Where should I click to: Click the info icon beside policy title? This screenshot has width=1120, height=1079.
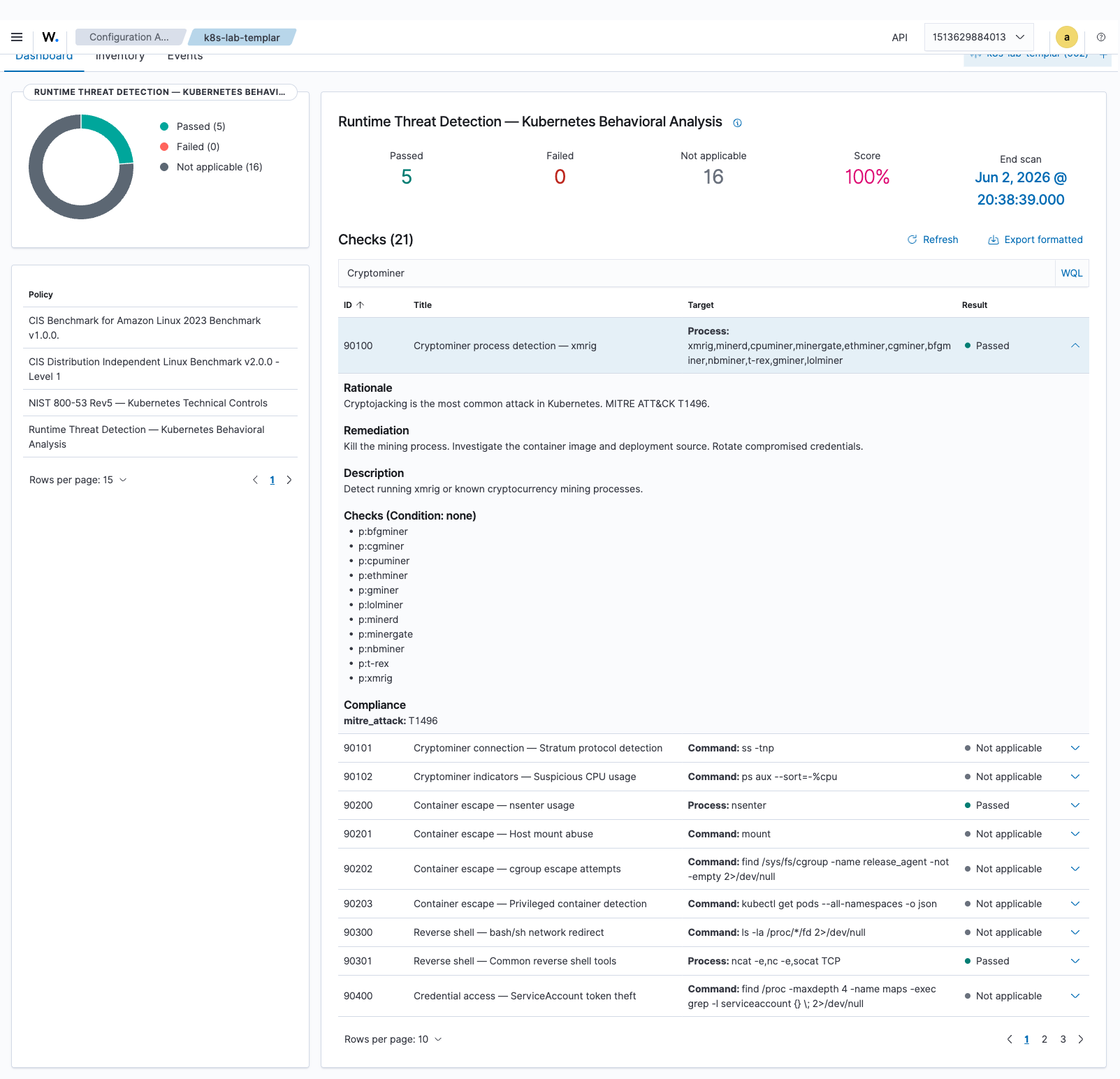coord(737,123)
